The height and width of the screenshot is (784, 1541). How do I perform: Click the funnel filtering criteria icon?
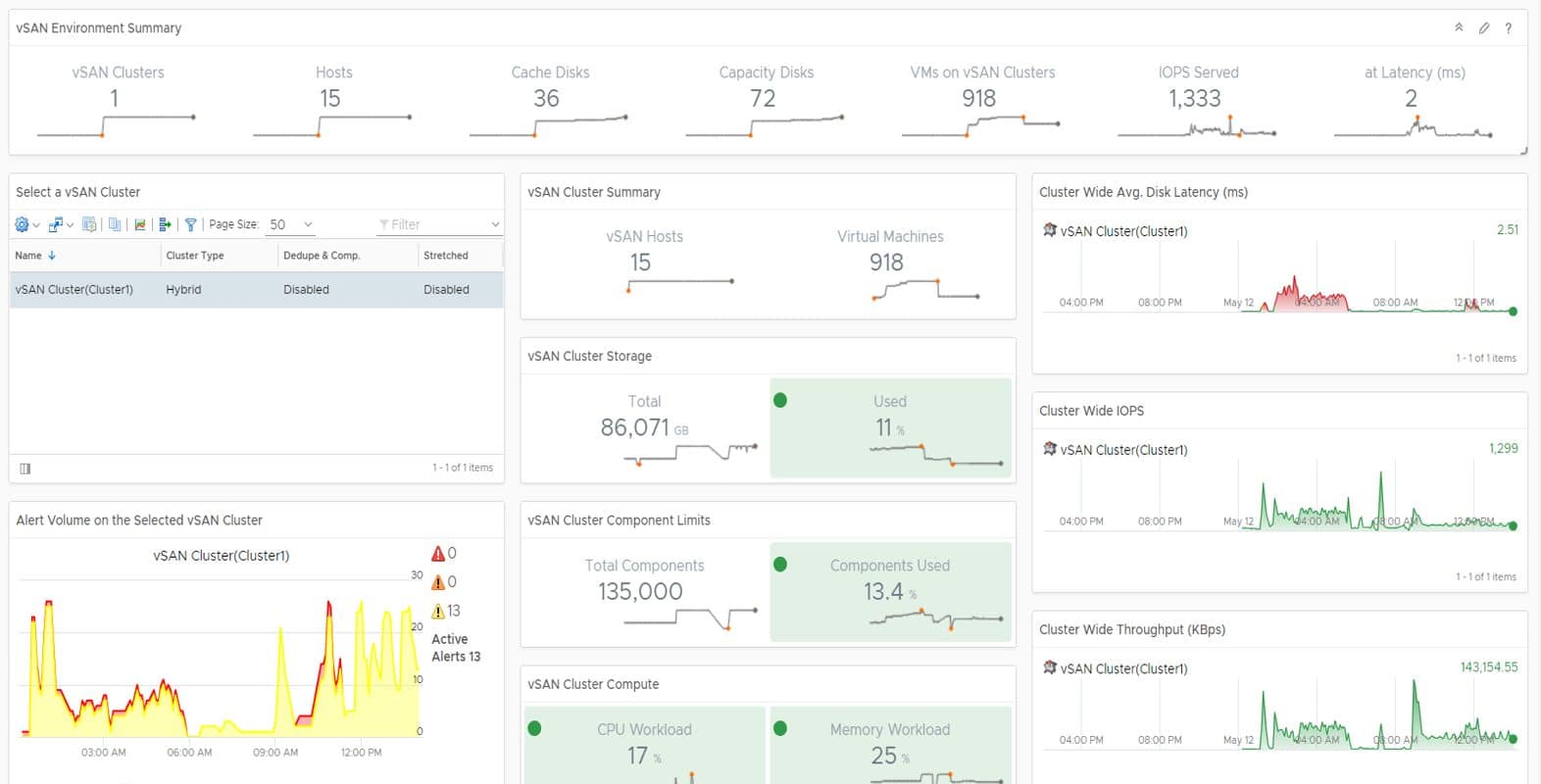191,224
